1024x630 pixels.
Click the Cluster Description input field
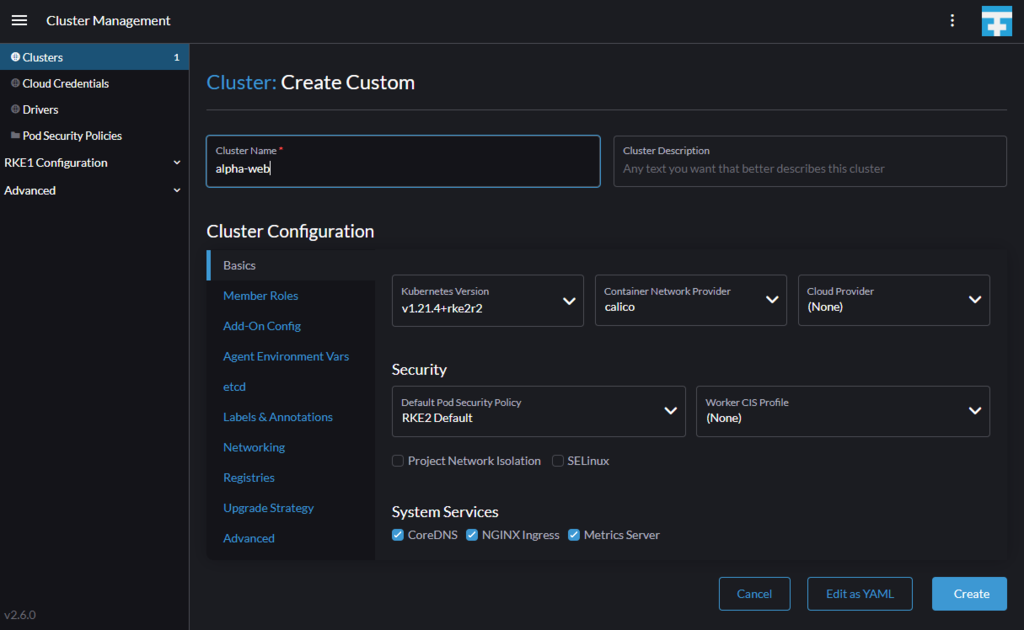(x=810, y=161)
